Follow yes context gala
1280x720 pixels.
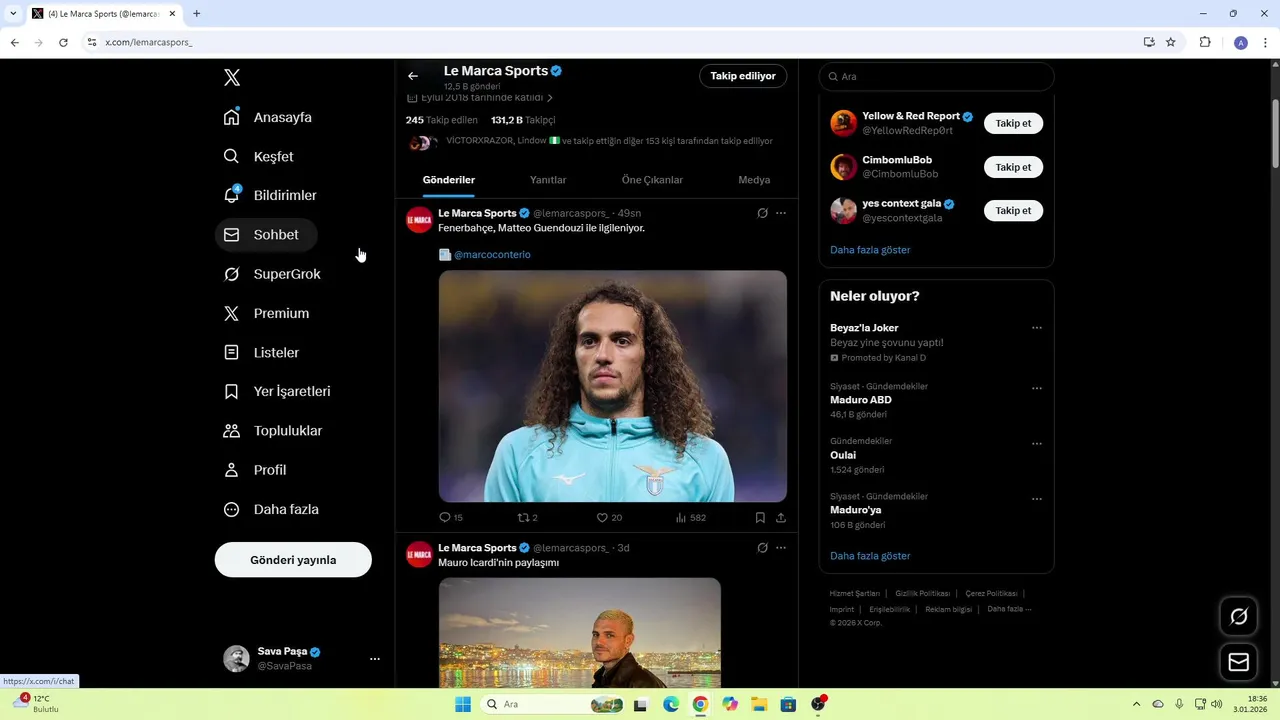(1013, 211)
